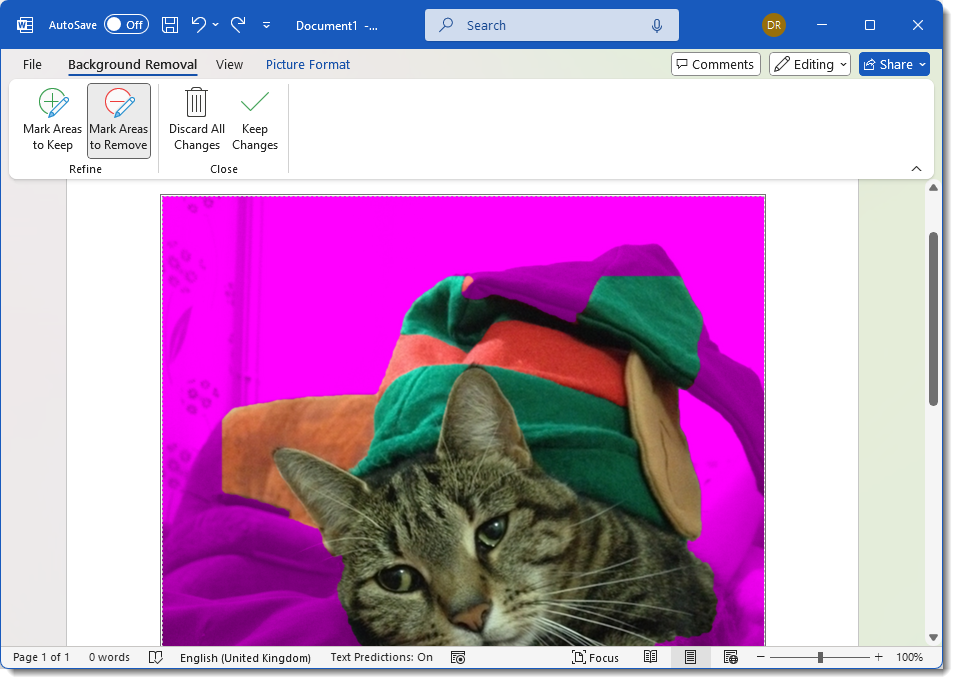Click the microphone icon in Search box
The image size is (958, 684).
click(657, 25)
